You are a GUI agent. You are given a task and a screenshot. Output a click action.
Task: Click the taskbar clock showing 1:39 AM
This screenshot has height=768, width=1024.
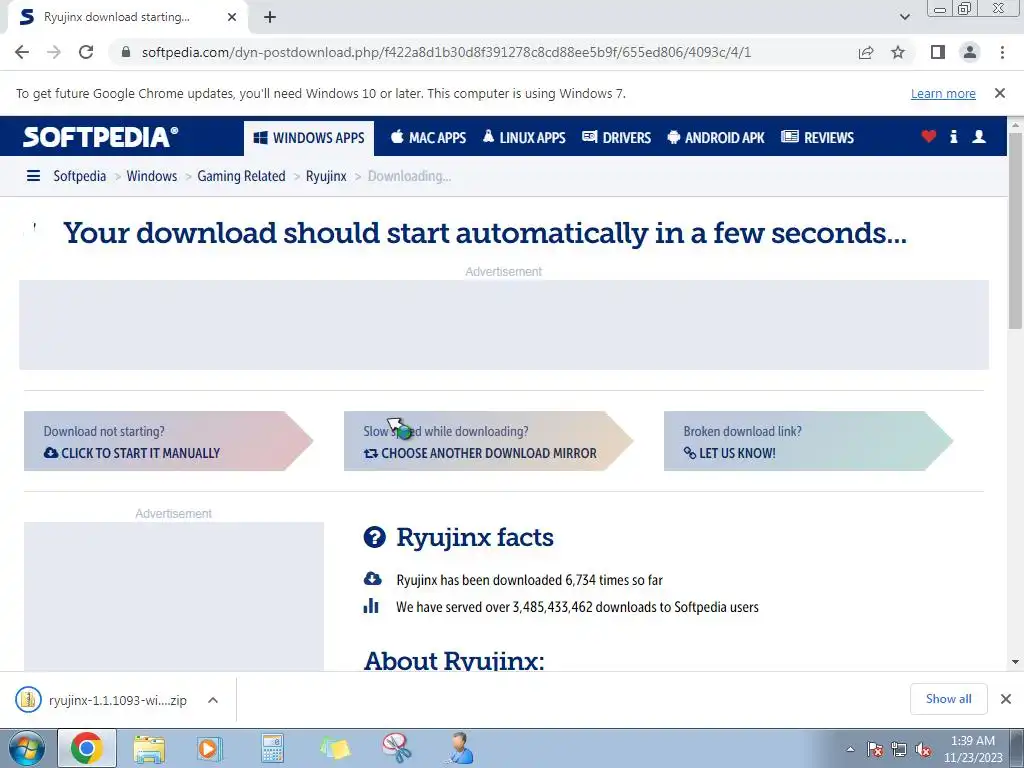(973, 749)
